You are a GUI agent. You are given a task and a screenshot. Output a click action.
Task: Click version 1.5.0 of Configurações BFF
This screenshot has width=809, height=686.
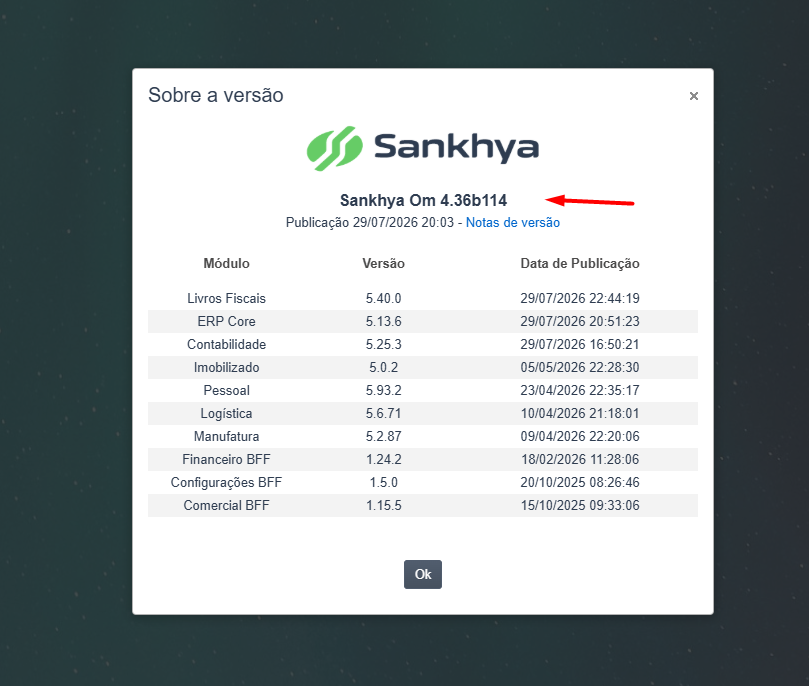pos(383,482)
